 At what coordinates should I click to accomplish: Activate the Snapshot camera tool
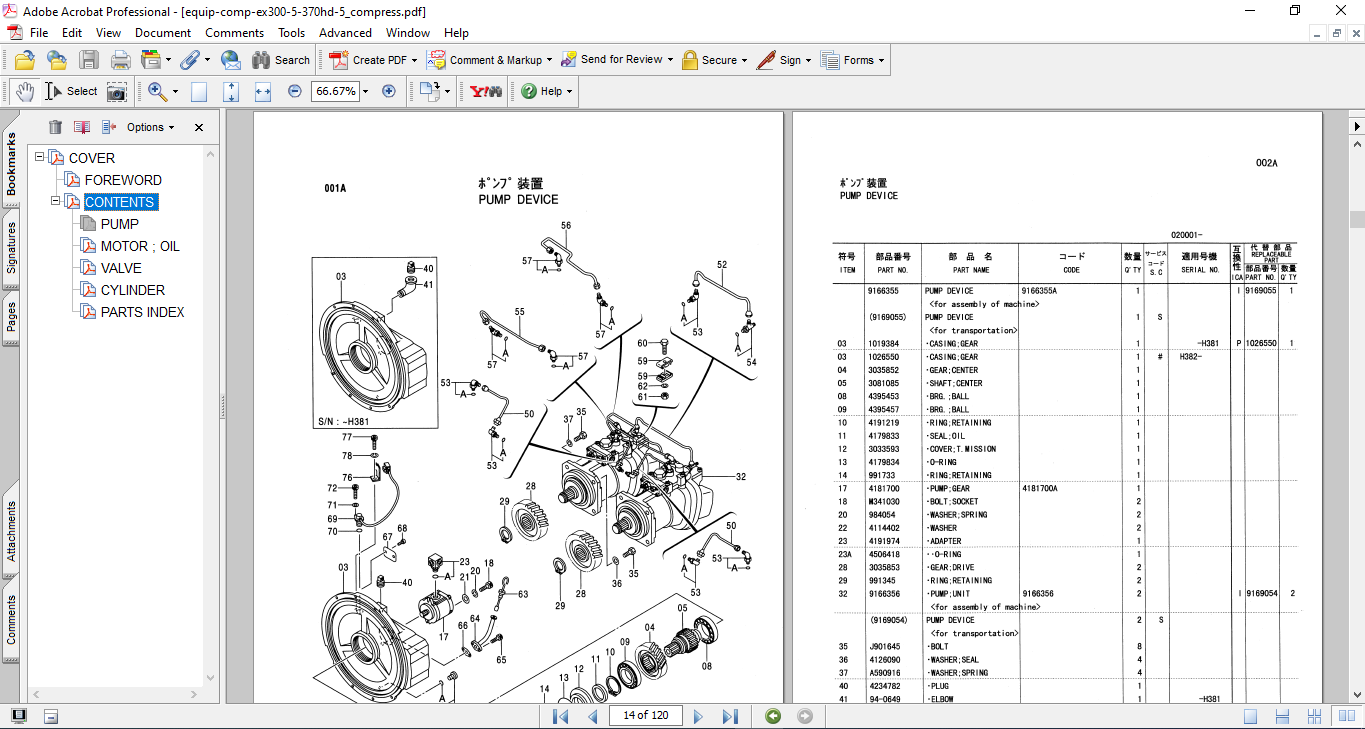coord(117,91)
